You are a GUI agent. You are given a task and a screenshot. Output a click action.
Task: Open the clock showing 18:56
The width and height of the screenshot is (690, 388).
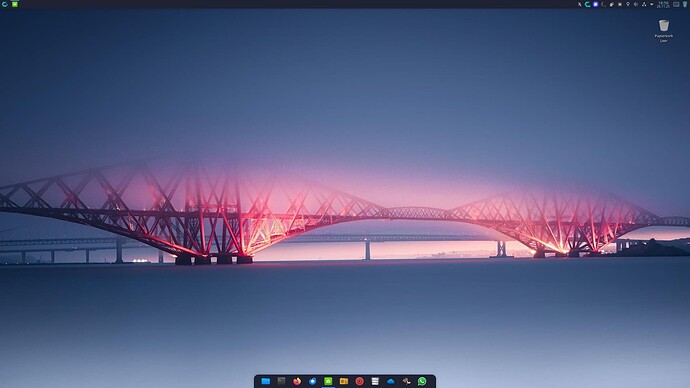[x=663, y=4]
